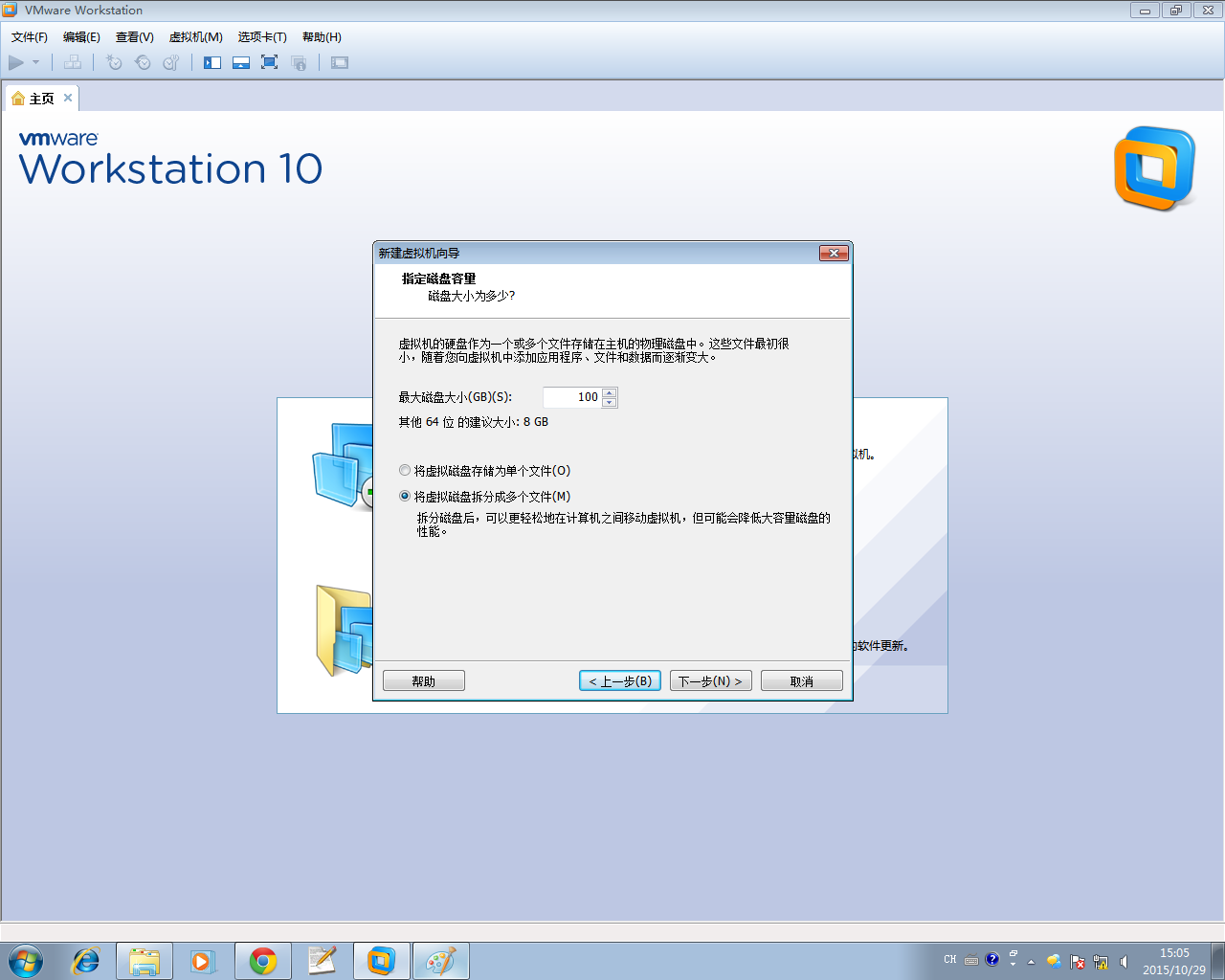Click the network warning tray icon
This screenshot has width=1225, height=980.
point(1101,962)
